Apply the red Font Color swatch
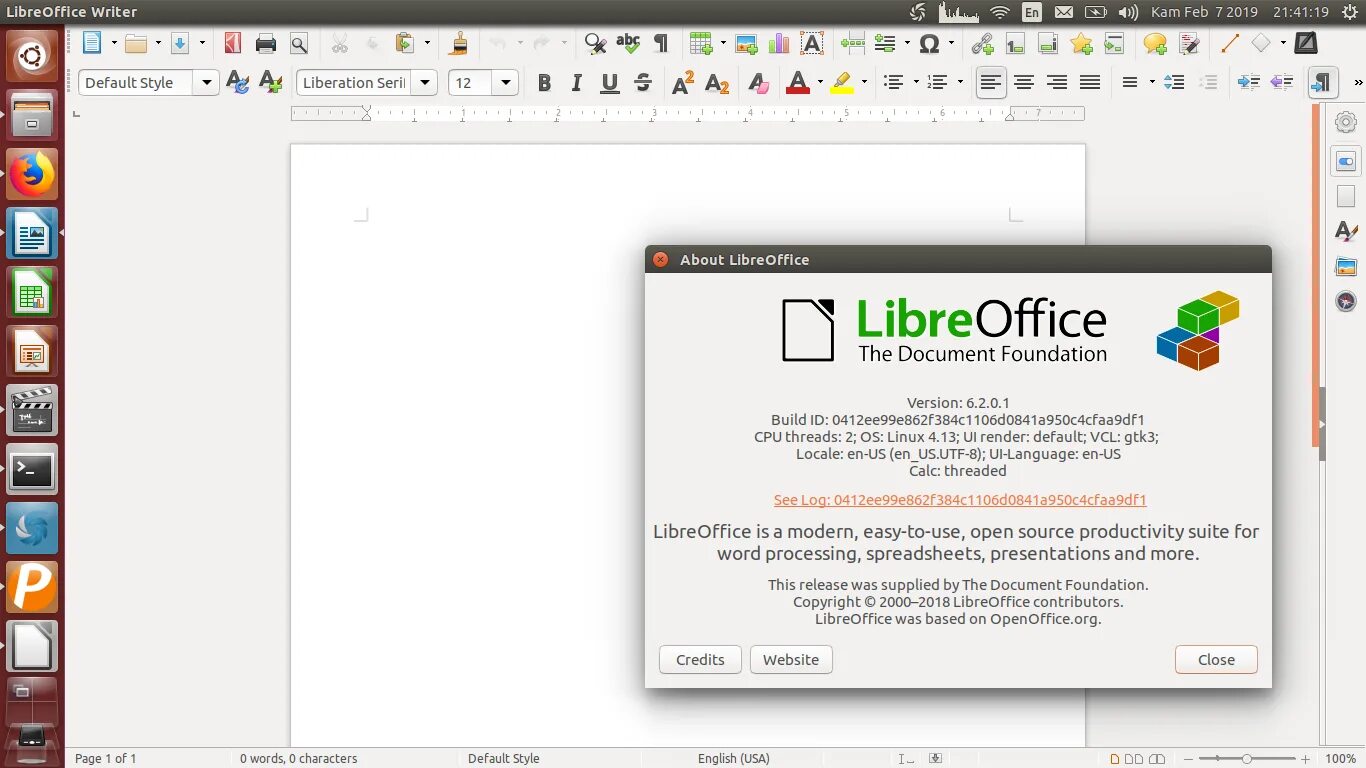Image resolution: width=1366 pixels, height=768 pixels. 797,83
